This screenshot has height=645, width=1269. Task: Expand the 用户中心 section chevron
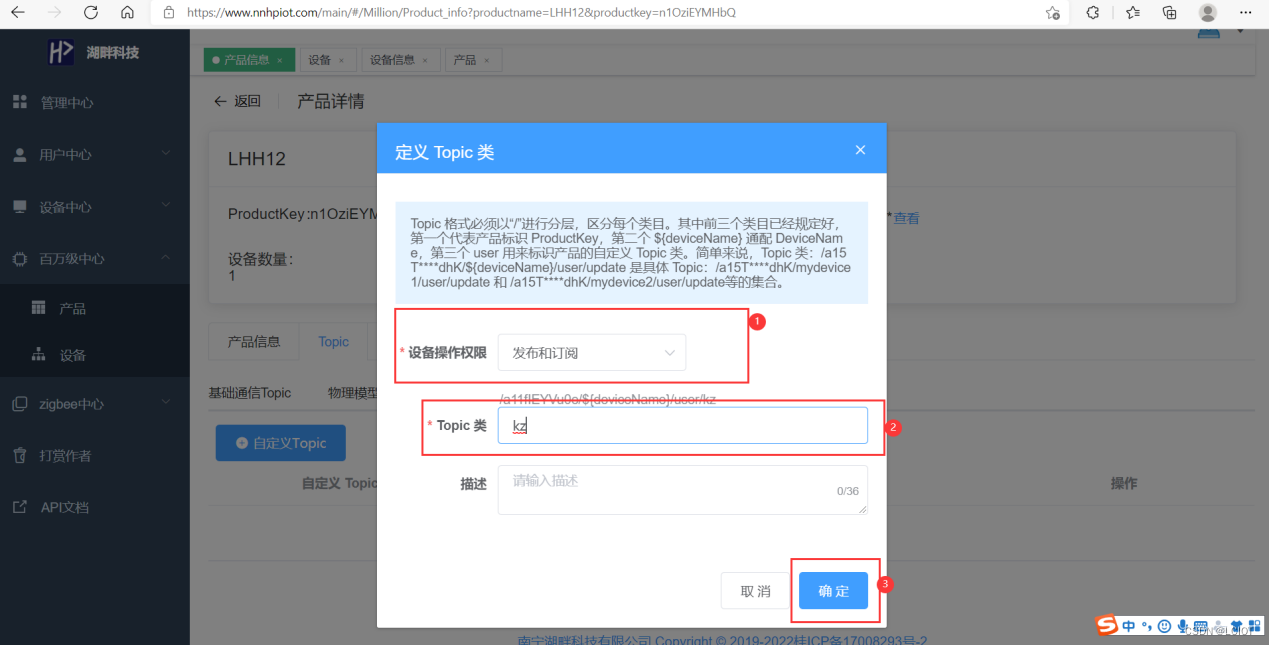coord(166,155)
